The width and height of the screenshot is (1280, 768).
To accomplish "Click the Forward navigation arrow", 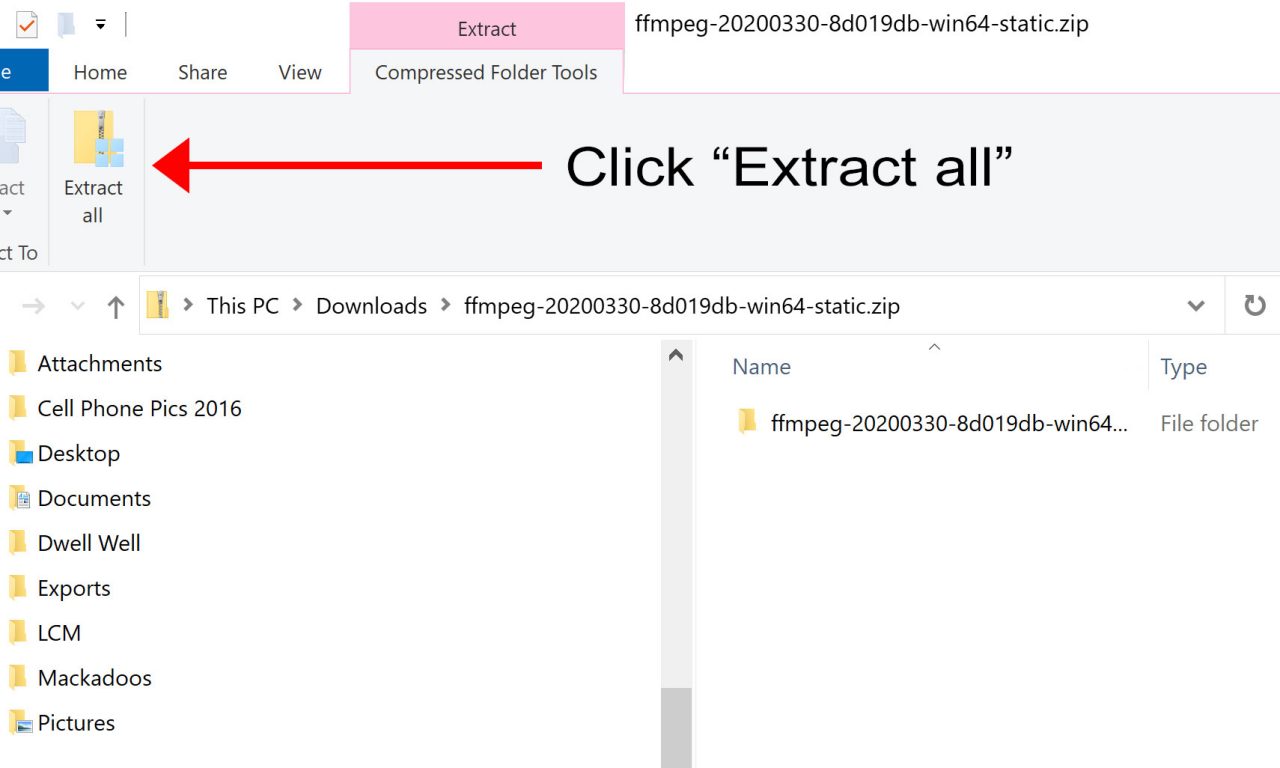I will click(34, 307).
